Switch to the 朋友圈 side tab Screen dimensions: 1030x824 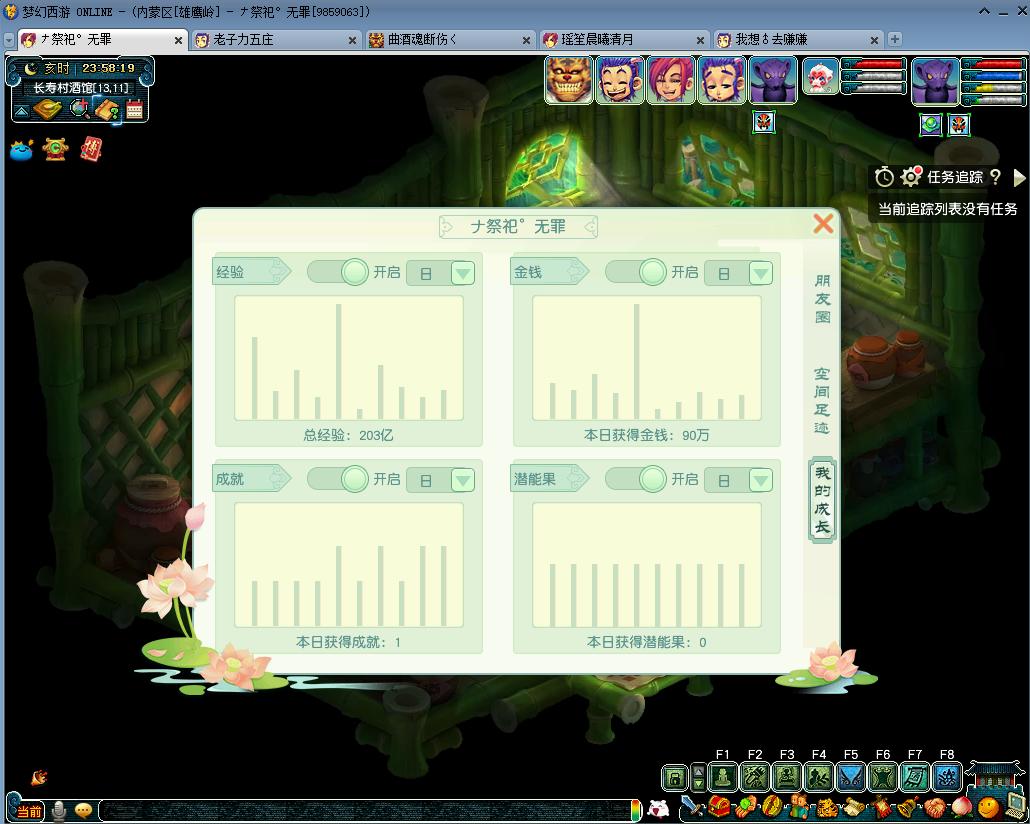coord(822,299)
